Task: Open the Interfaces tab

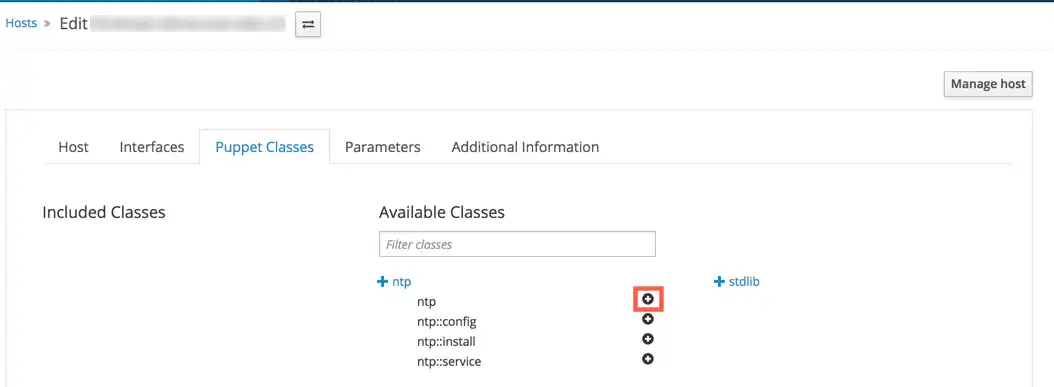Action: (x=152, y=146)
